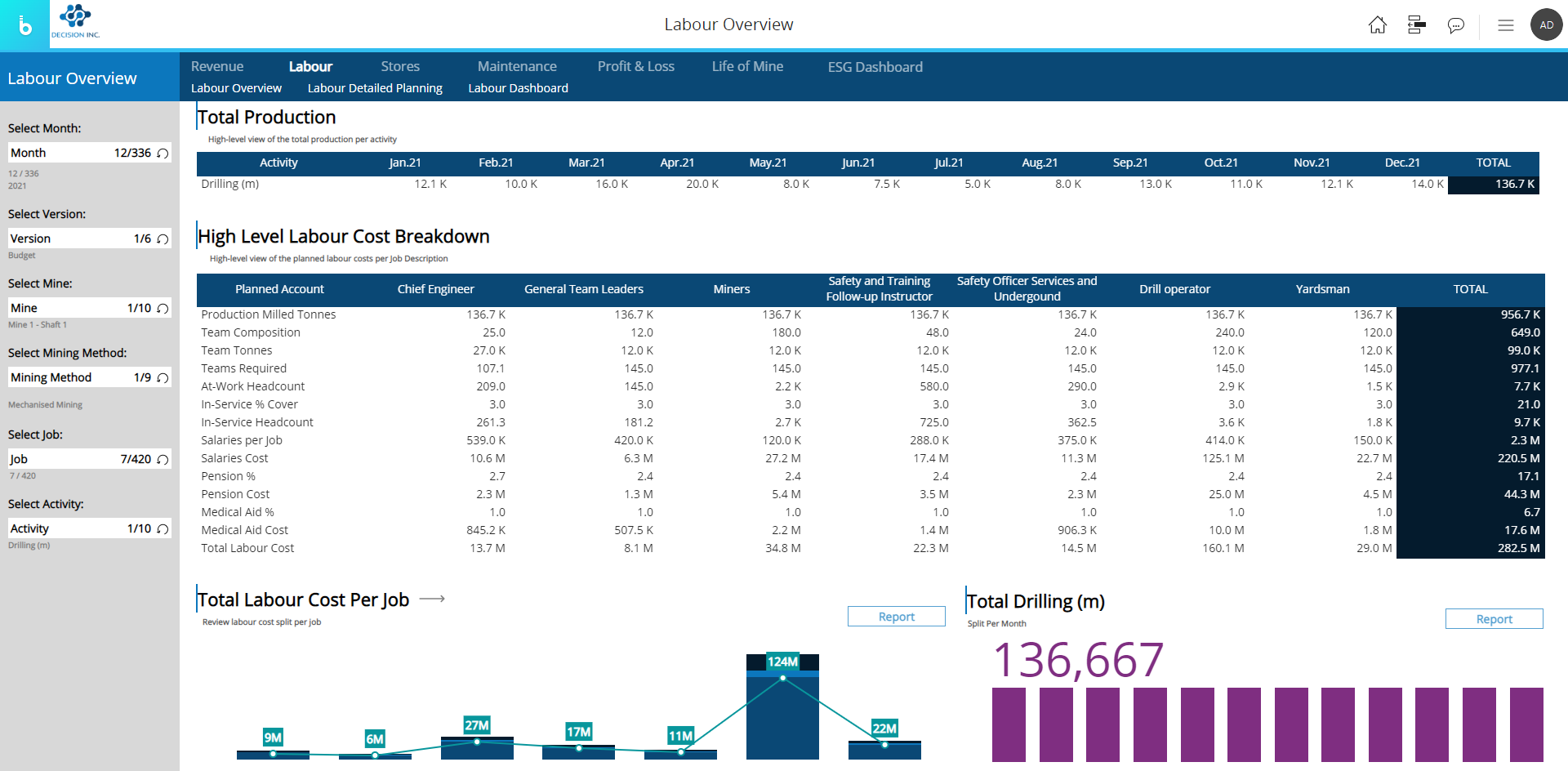Screen dimensions: 1568x771
Task: Click the Apr.21 value 20.0 K
Action: 702,184
